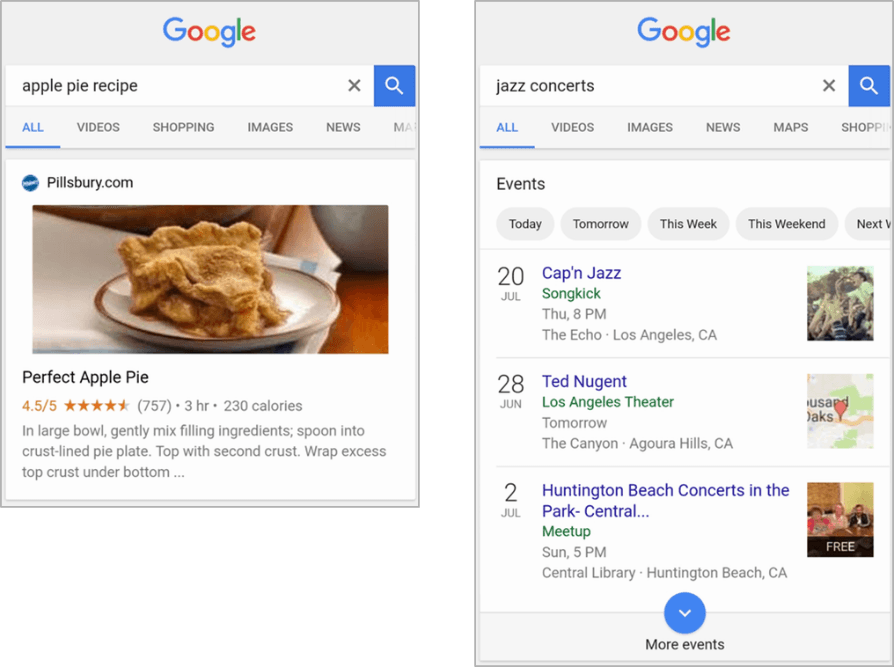Open the NEWS tab for jazz concerts
The width and height of the screenshot is (894, 667).
pos(722,127)
